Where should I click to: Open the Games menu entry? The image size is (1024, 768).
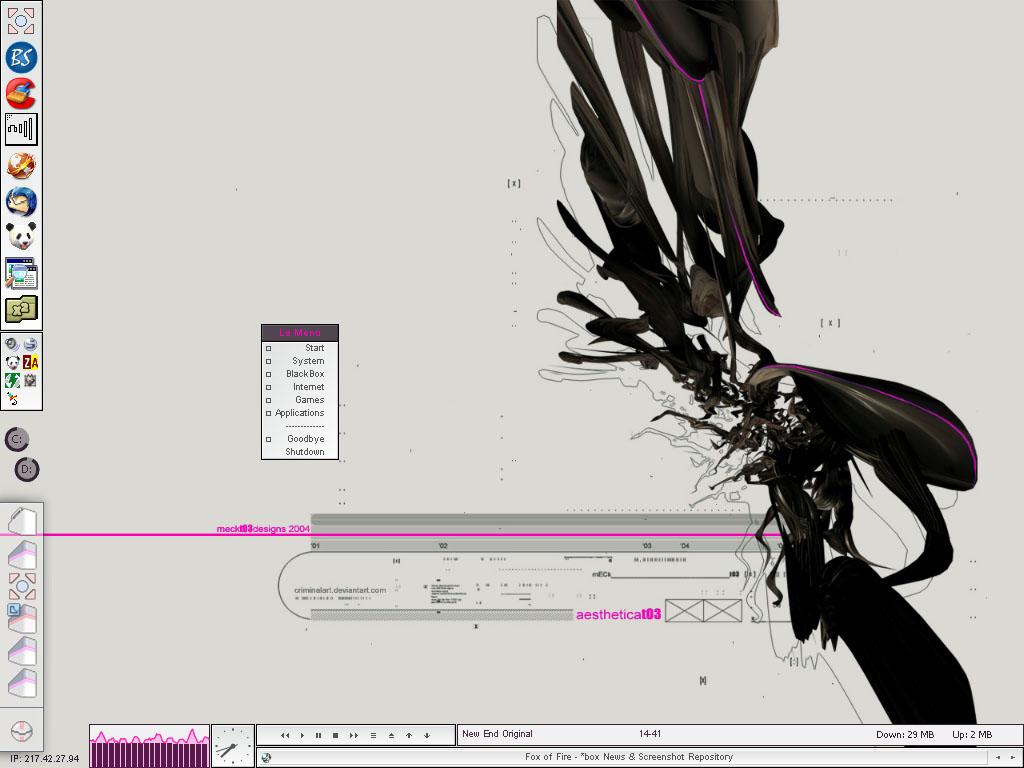coord(300,400)
